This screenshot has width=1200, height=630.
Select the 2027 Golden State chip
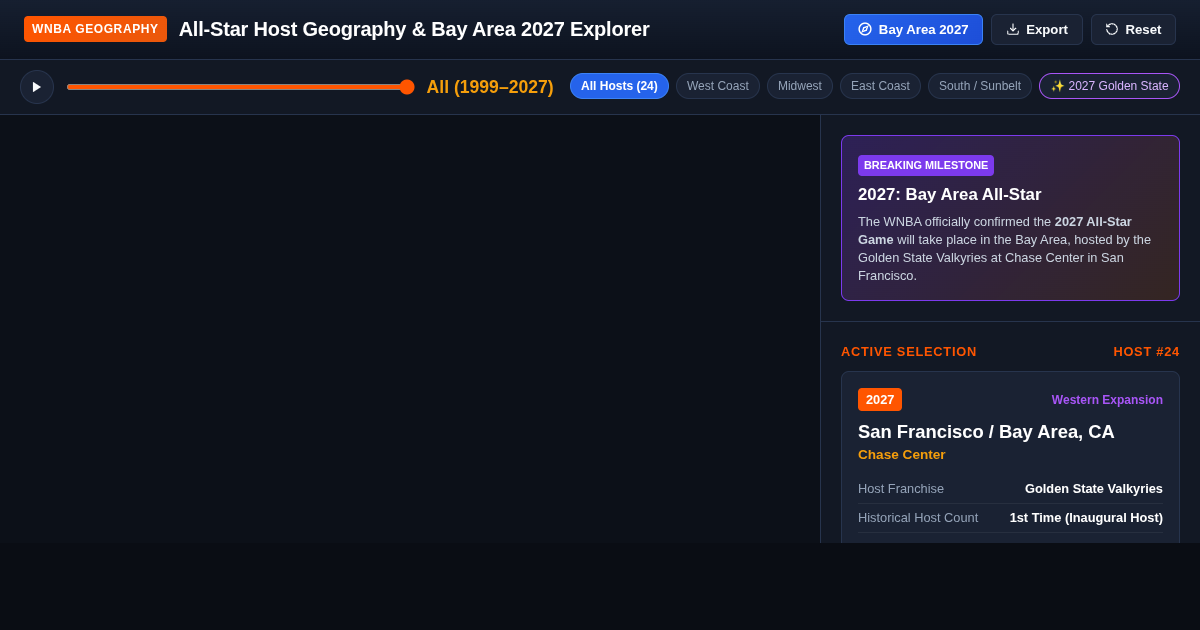[1109, 86]
